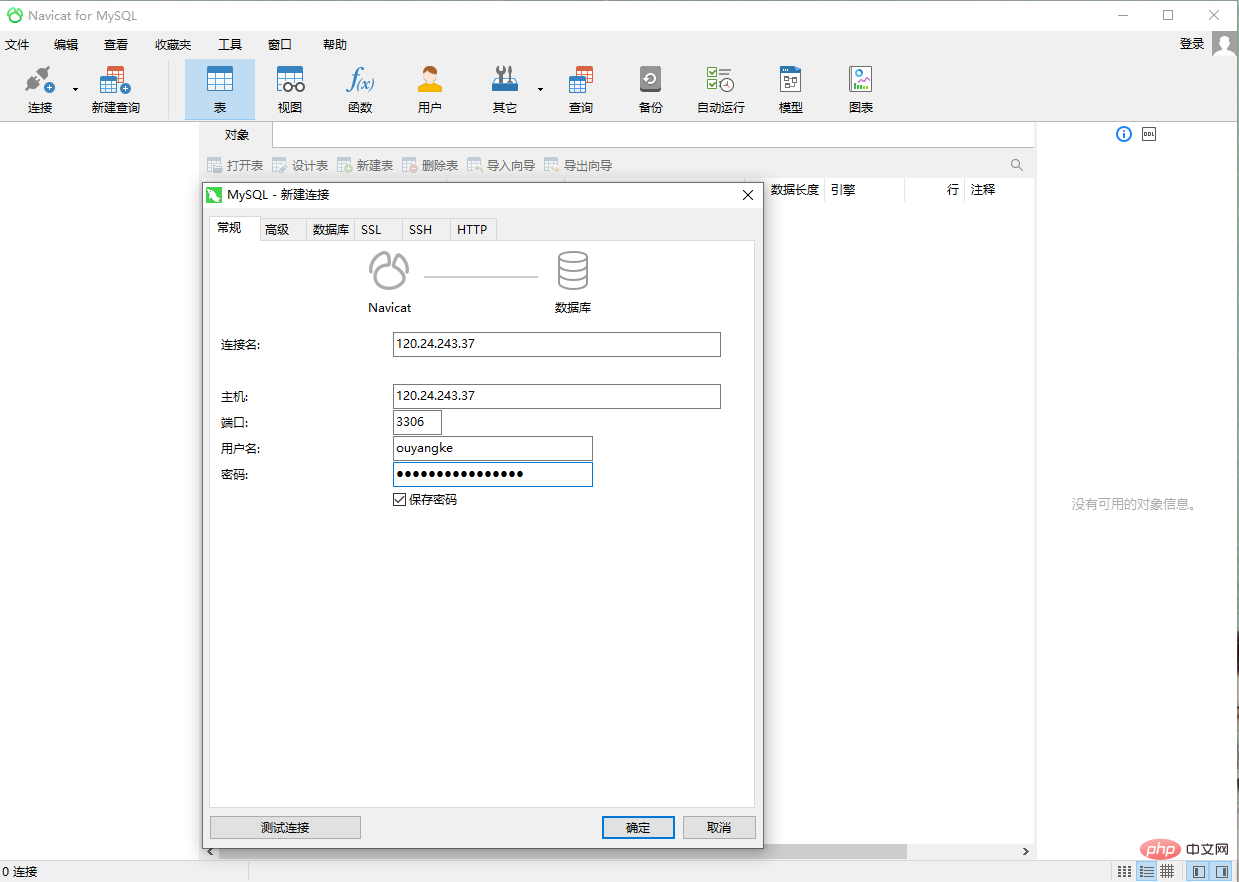Open the 窗口 menu

point(280,45)
